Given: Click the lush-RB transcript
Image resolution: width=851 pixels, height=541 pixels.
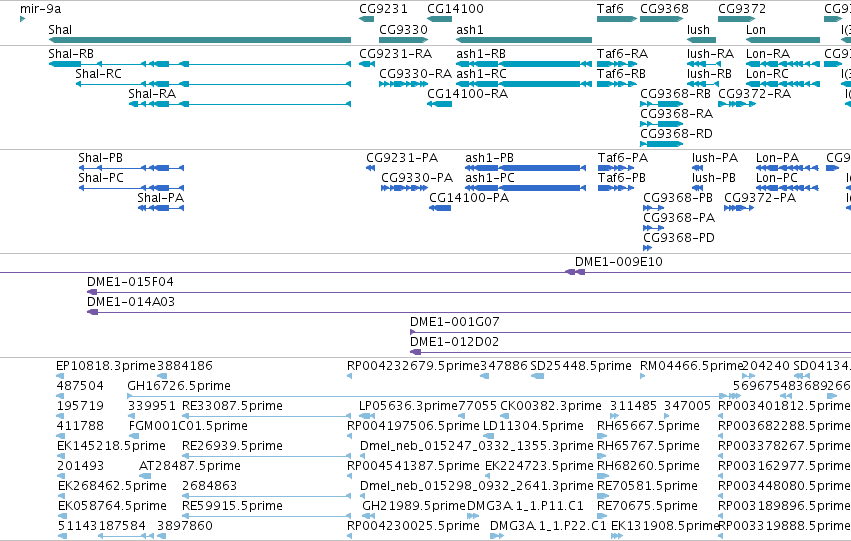Looking at the screenshot, I should coord(702,84).
